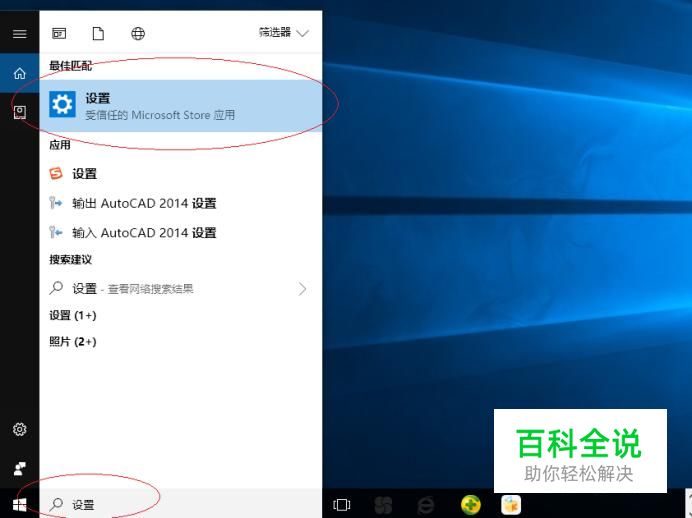Open 输出 AutoCAD 2014 设置 result
Screen dimensions: 692x518
pos(181,203)
